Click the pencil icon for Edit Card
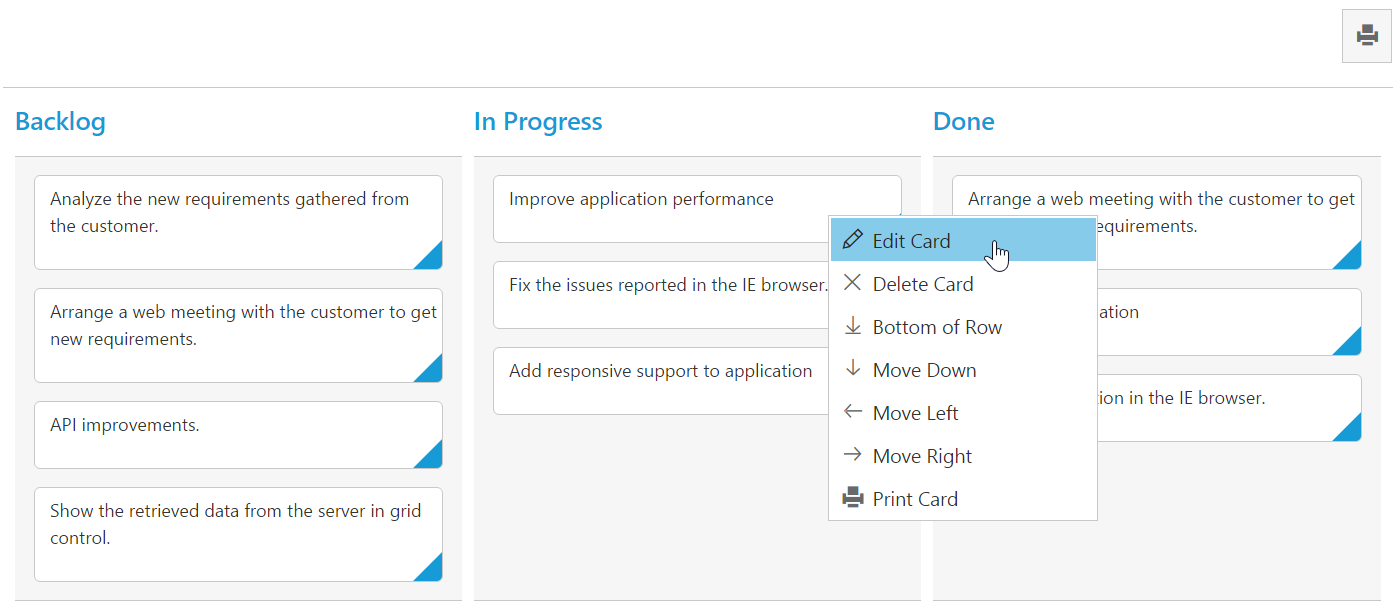1397x611 pixels. tap(853, 240)
